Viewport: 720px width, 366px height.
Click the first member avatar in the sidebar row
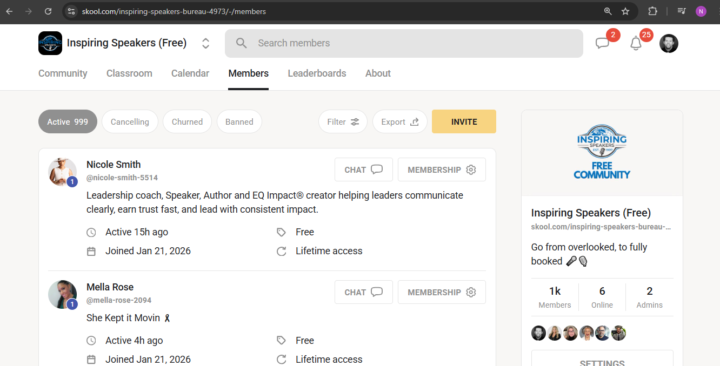pyautogui.click(x=539, y=333)
